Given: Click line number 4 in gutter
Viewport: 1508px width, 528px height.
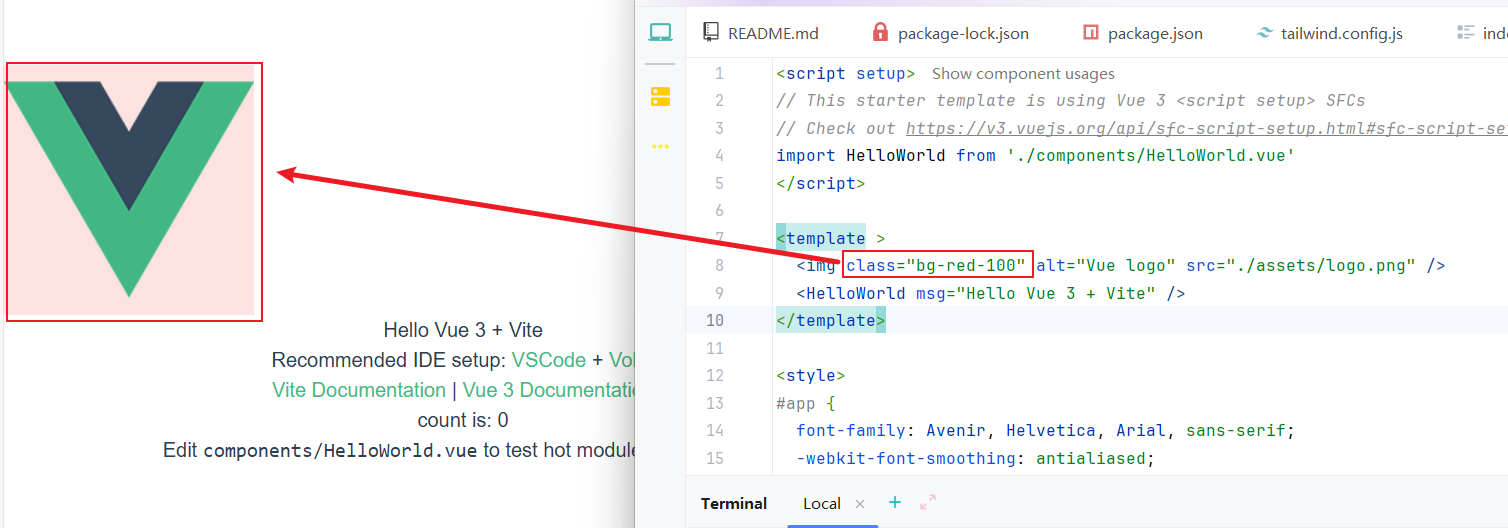Looking at the screenshot, I should (719, 156).
